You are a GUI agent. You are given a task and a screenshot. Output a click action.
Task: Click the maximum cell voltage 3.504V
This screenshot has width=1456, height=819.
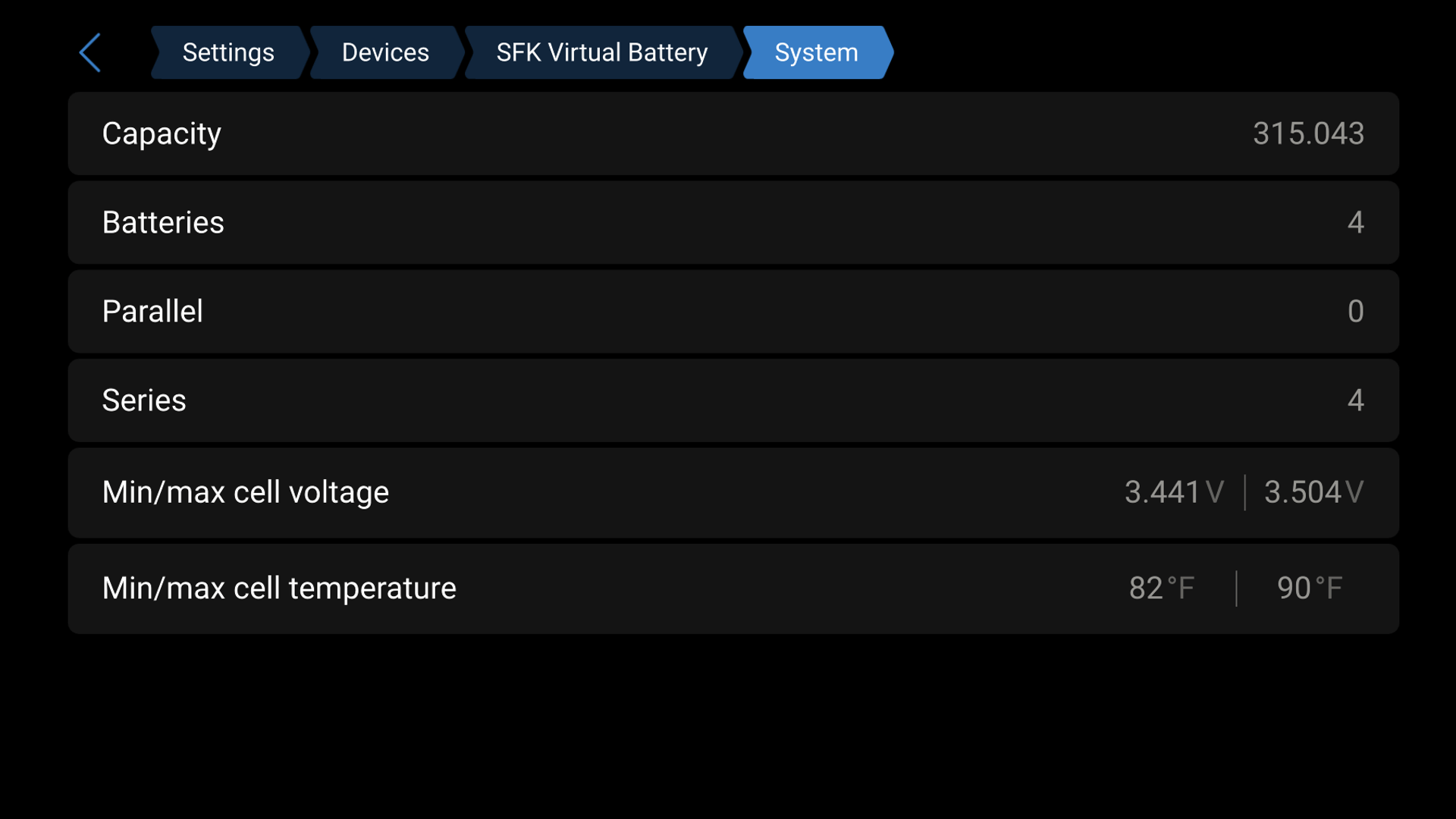[x=1313, y=492]
